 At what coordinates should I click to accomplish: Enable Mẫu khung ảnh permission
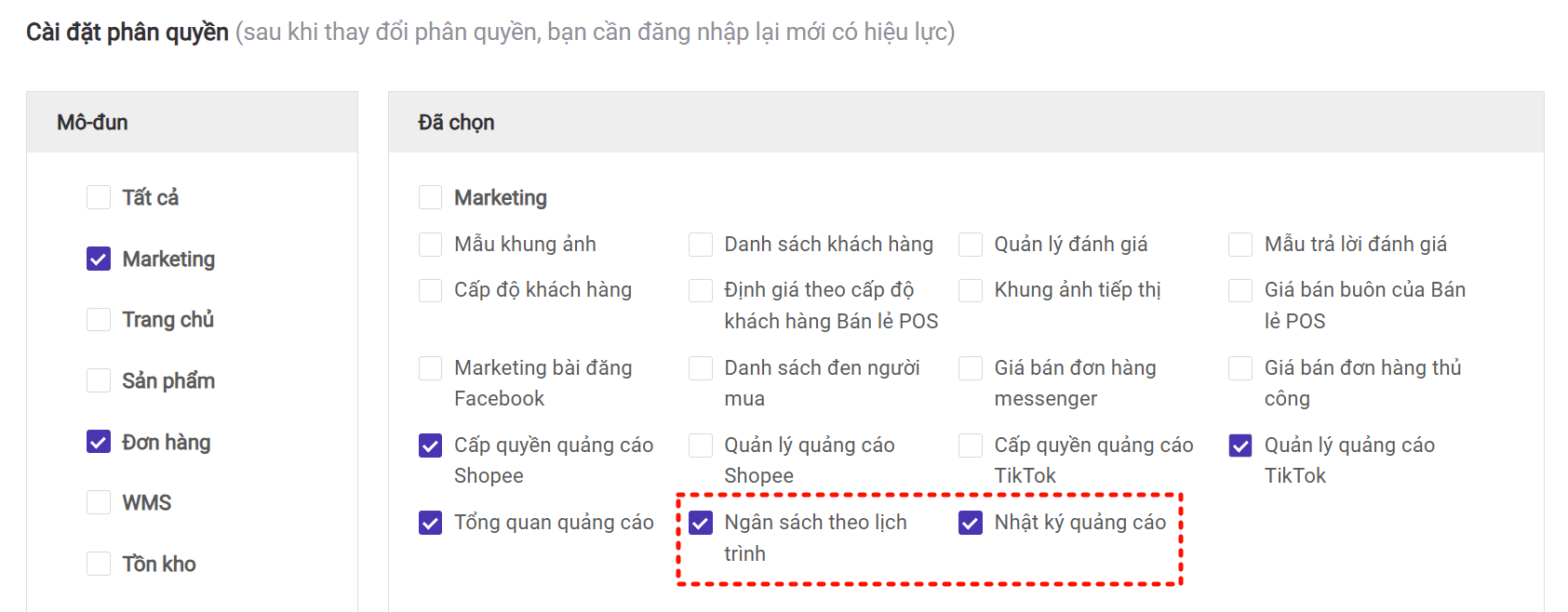tap(430, 244)
